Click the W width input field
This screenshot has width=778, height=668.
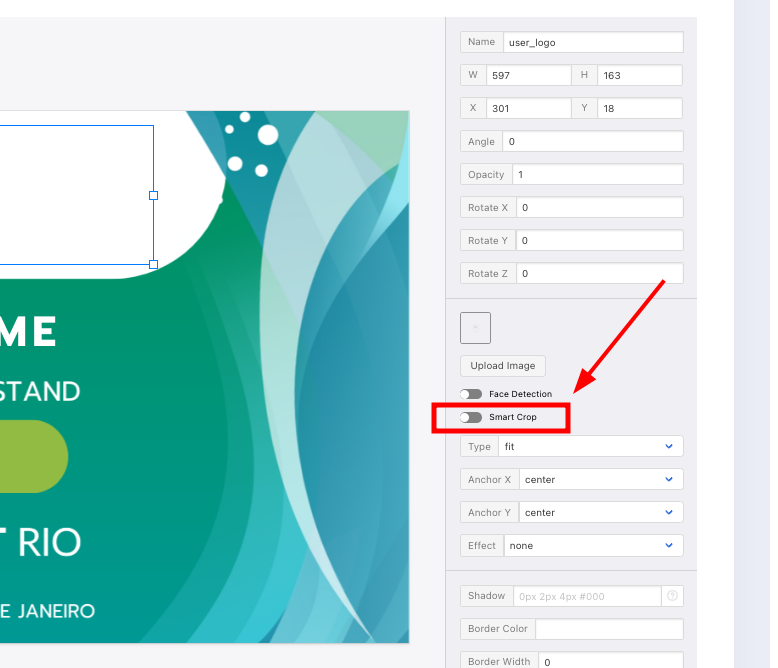(527, 75)
